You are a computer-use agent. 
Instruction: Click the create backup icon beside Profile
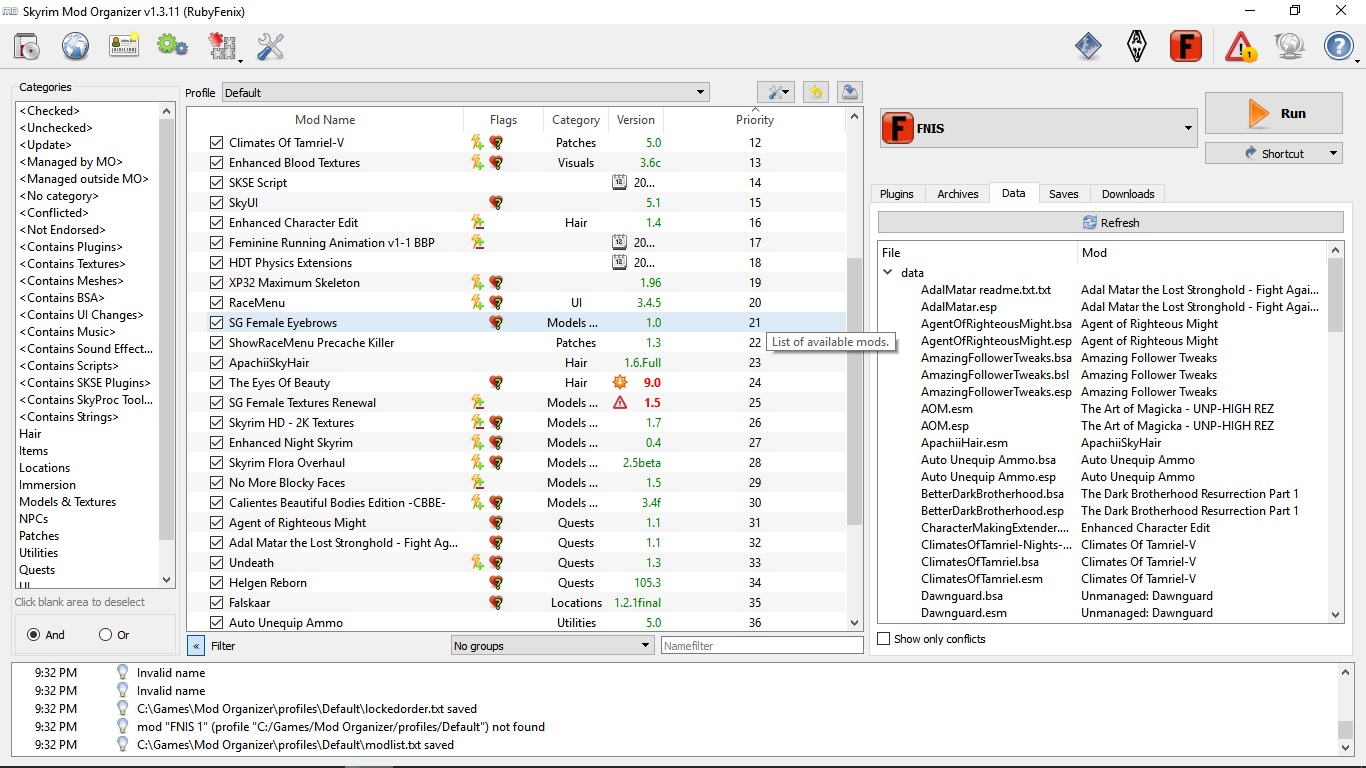tap(849, 92)
